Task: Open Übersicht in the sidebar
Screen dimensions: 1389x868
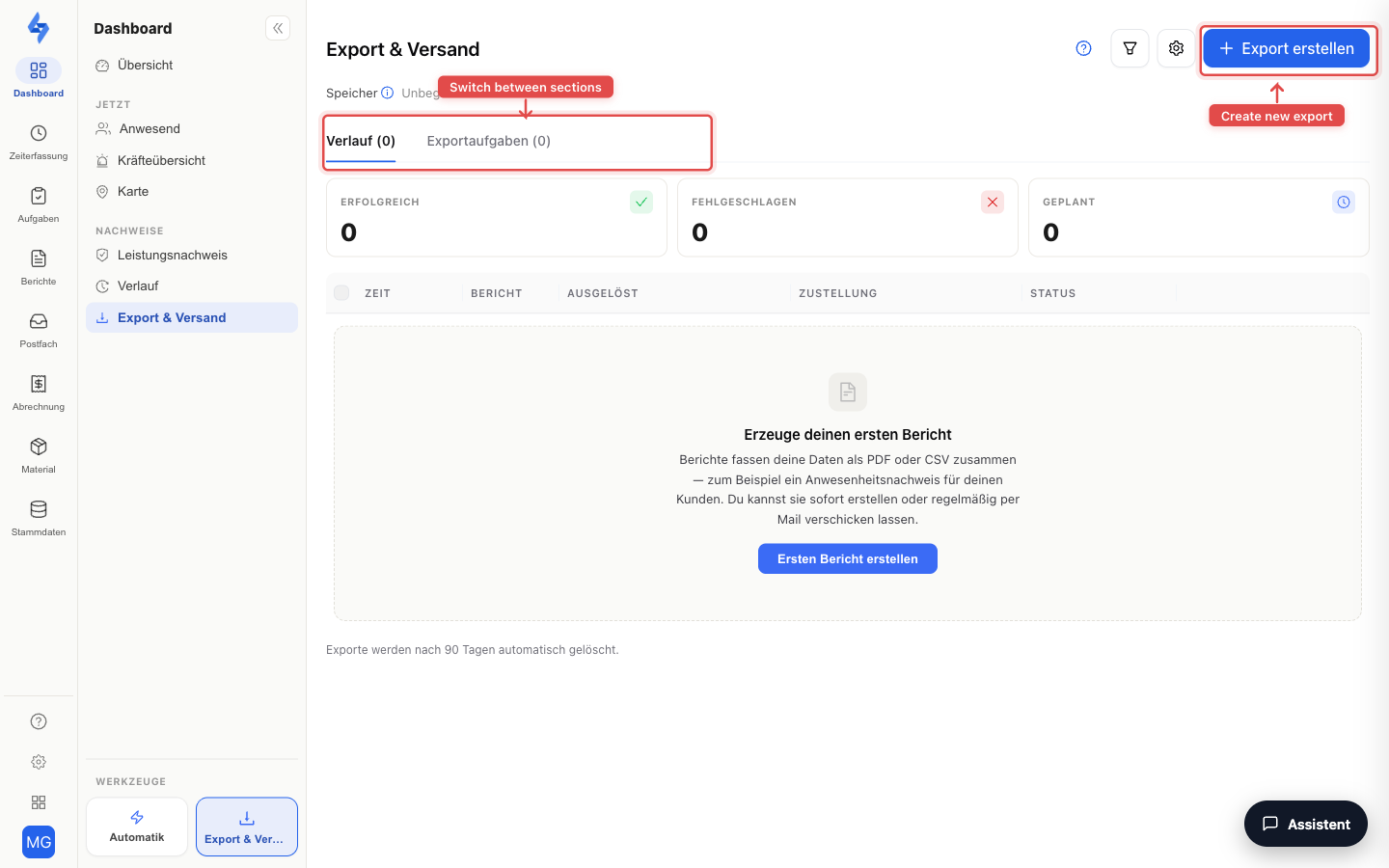Action: coord(192,66)
